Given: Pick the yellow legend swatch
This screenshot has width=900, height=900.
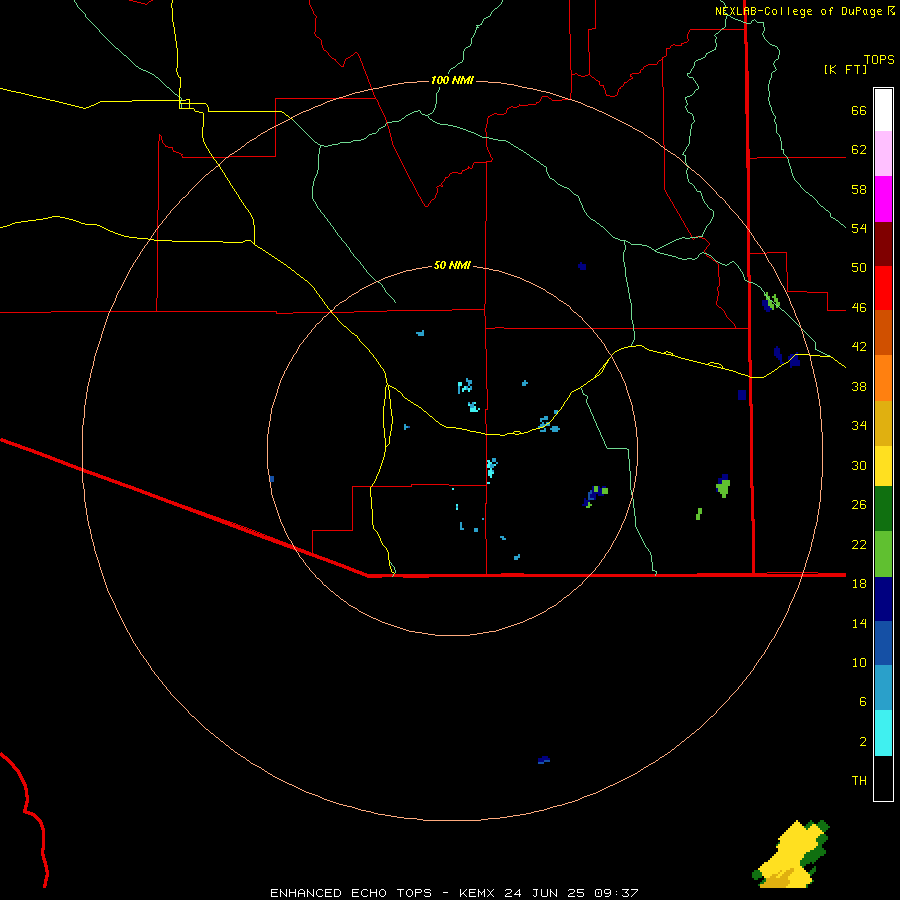Looking at the screenshot, I should [x=883, y=466].
